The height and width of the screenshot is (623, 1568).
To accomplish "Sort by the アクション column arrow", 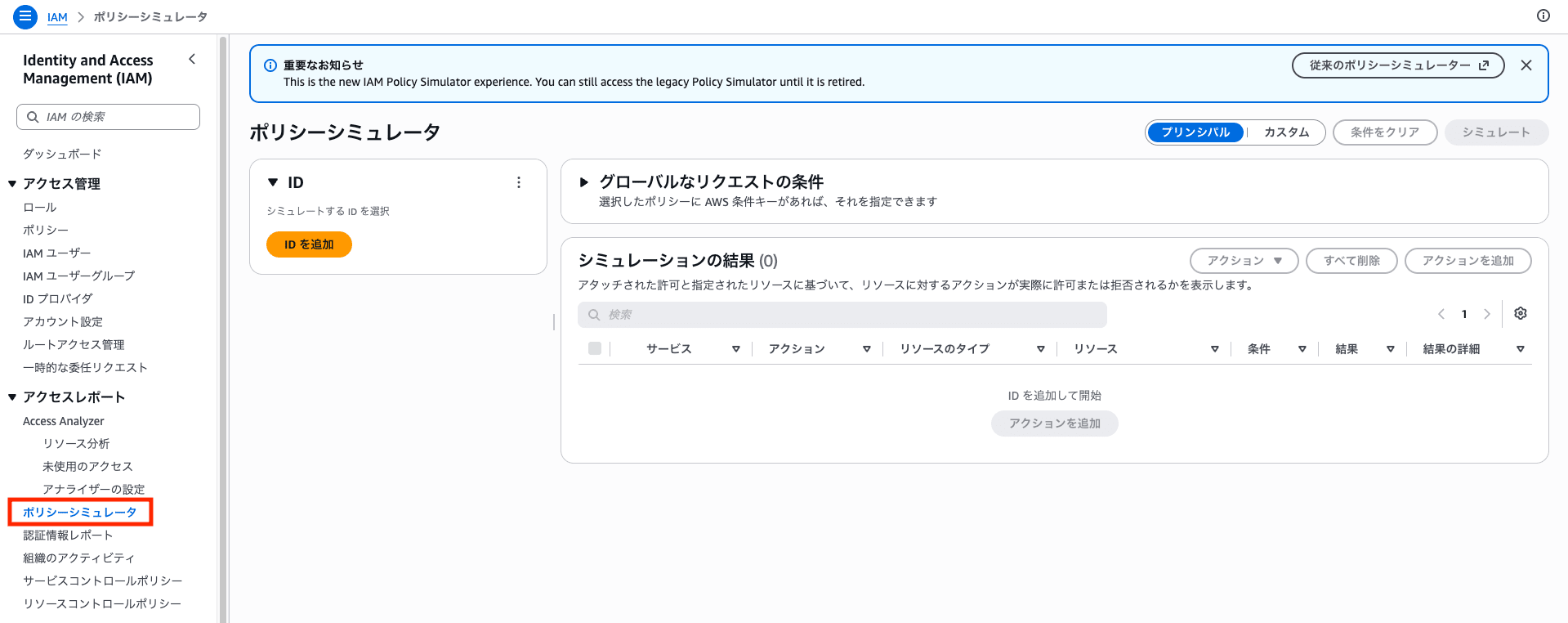I will pyautogui.click(x=867, y=349).
